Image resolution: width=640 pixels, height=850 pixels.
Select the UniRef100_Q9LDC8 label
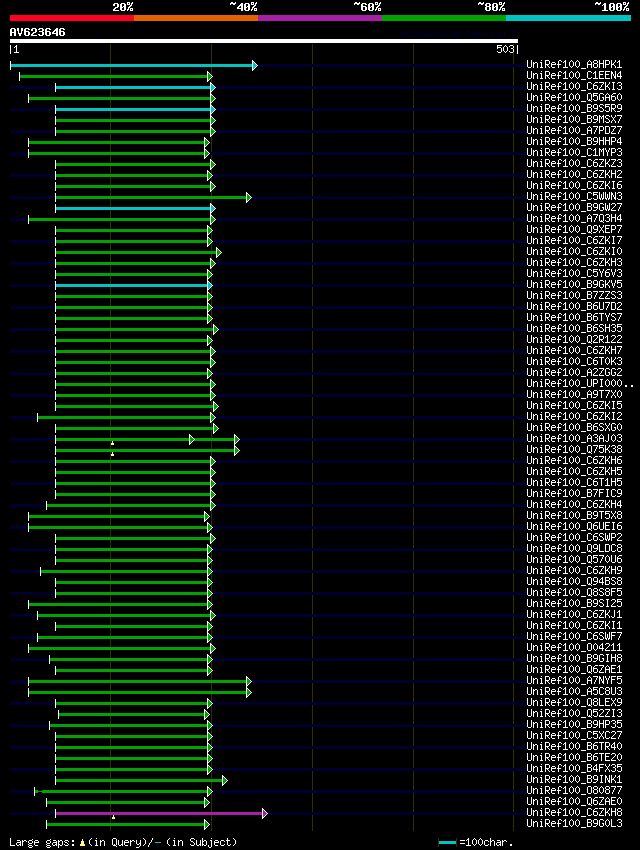574,549
